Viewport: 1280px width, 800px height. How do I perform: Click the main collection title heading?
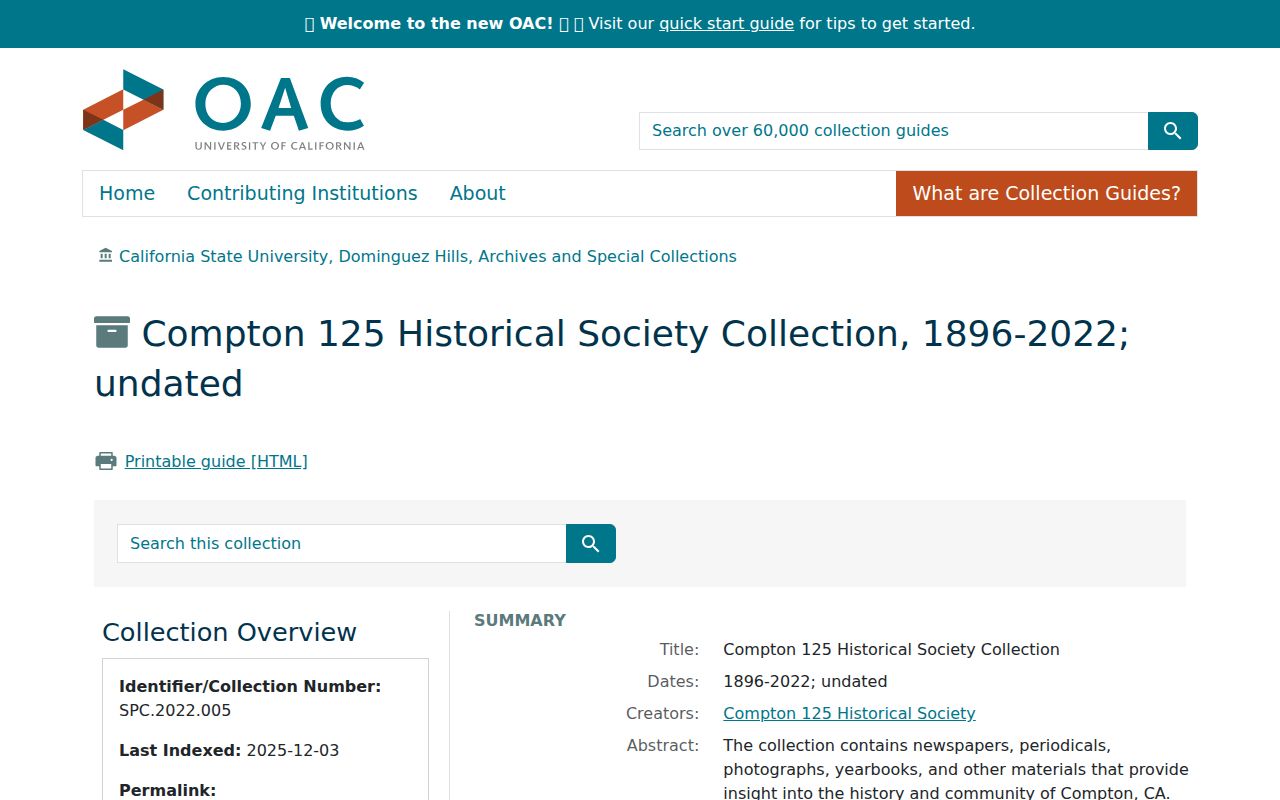(x=612, y=358)
